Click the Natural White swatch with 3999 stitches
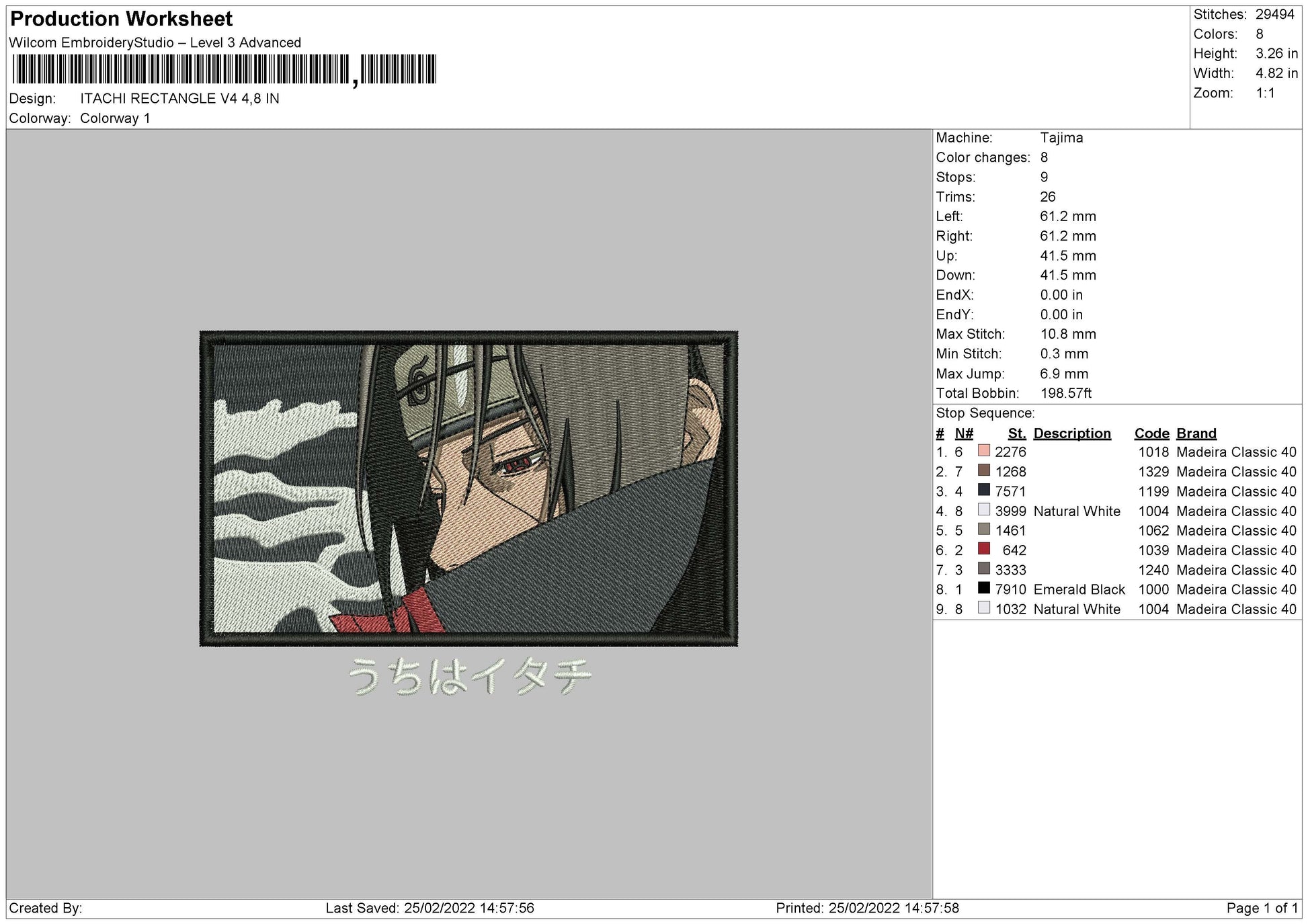Viewport: 1308px width, 924px height. click(x=984, y=510)
